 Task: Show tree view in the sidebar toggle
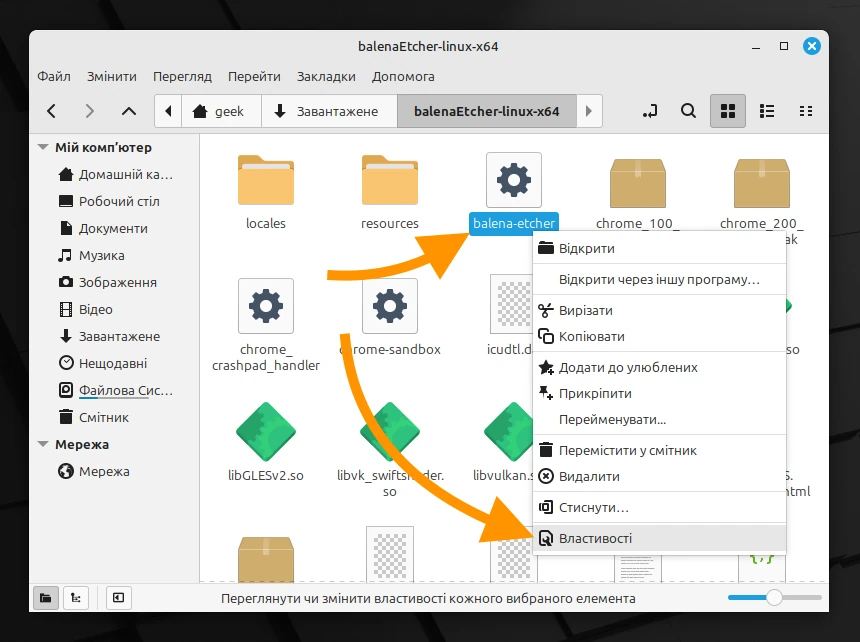76,598
